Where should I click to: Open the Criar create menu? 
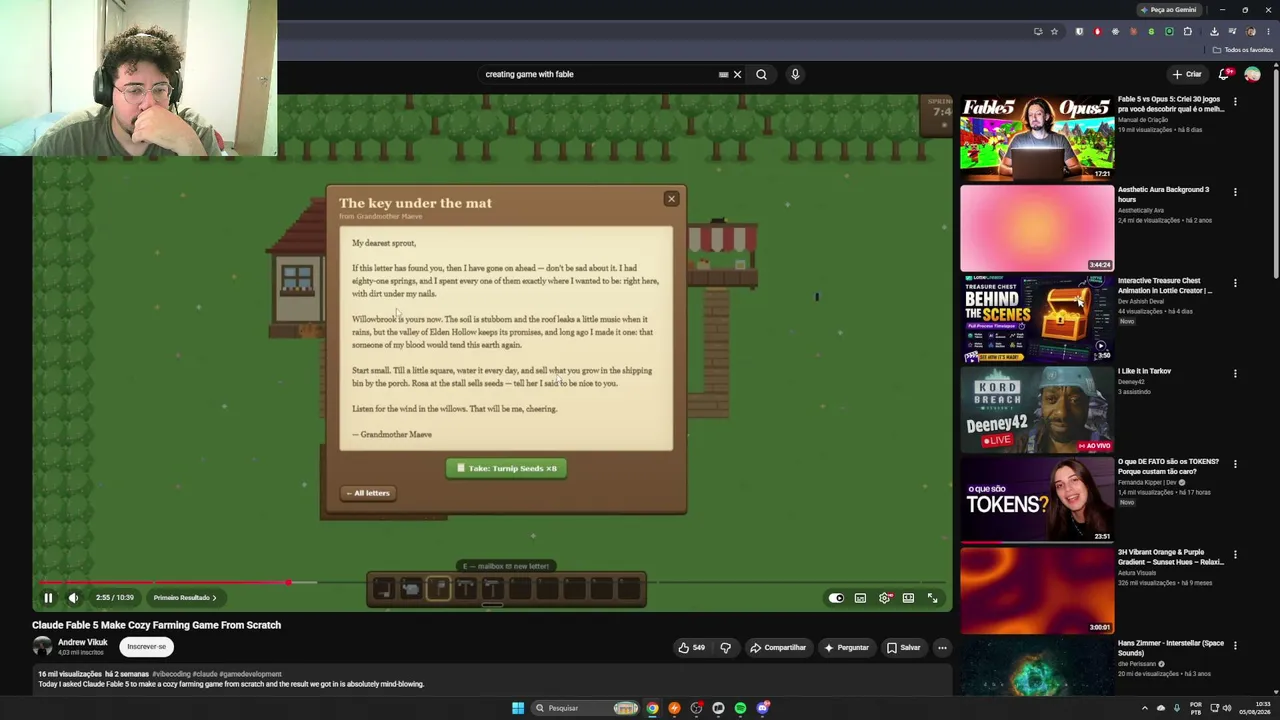click(1187, 74)
